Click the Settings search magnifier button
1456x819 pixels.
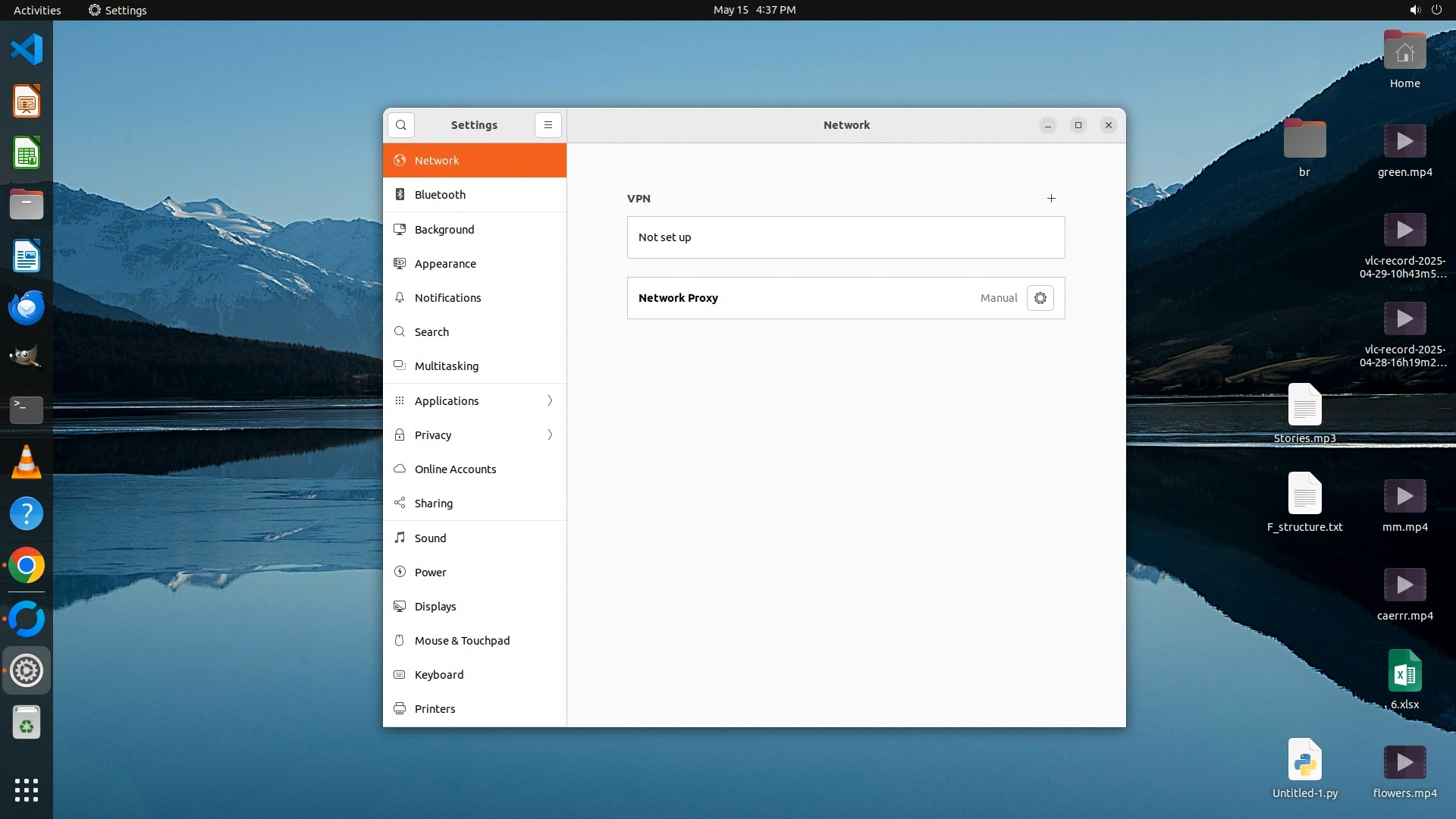(x=401, y=125)
